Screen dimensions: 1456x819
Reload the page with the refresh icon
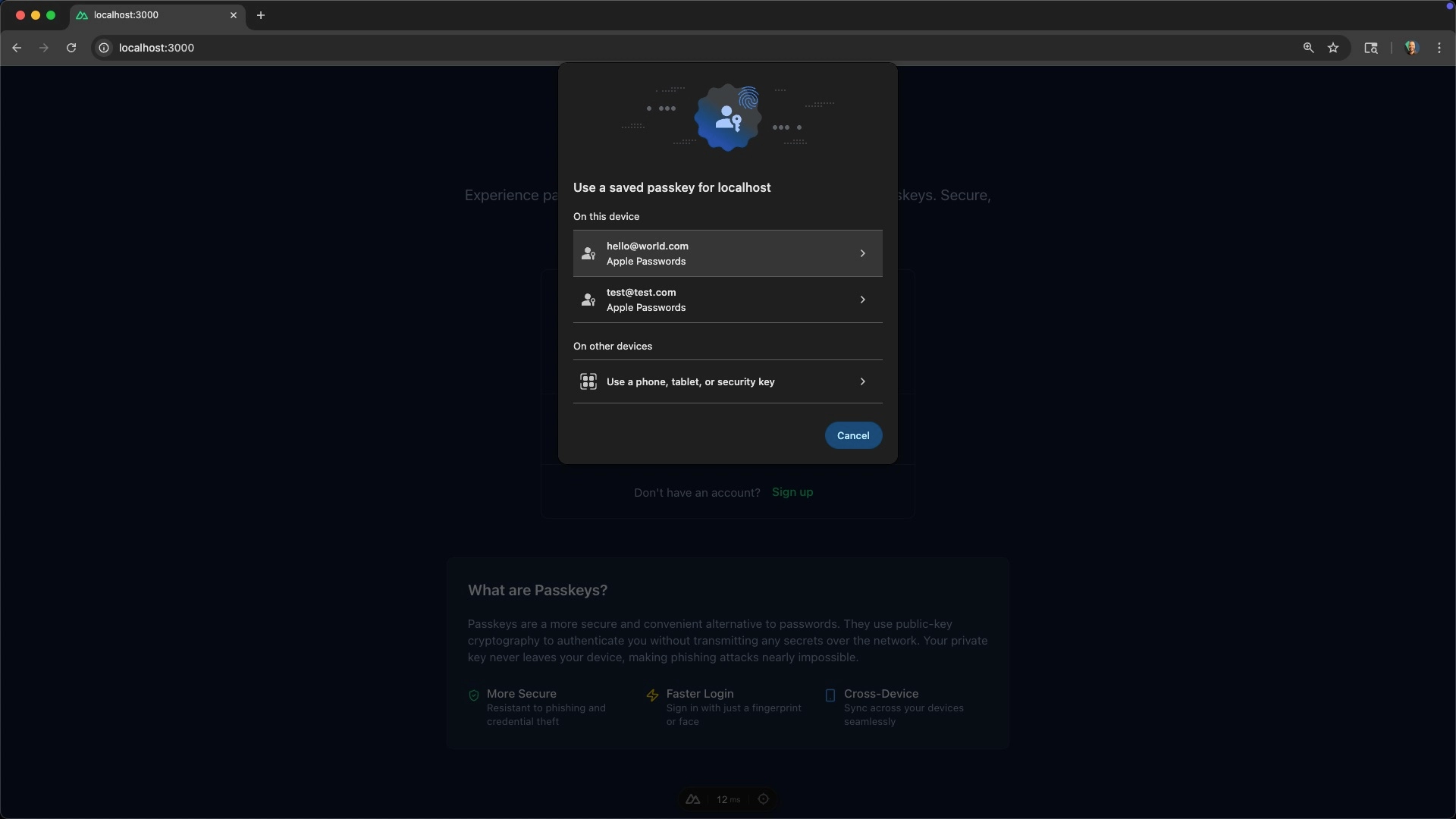(71, 47)
